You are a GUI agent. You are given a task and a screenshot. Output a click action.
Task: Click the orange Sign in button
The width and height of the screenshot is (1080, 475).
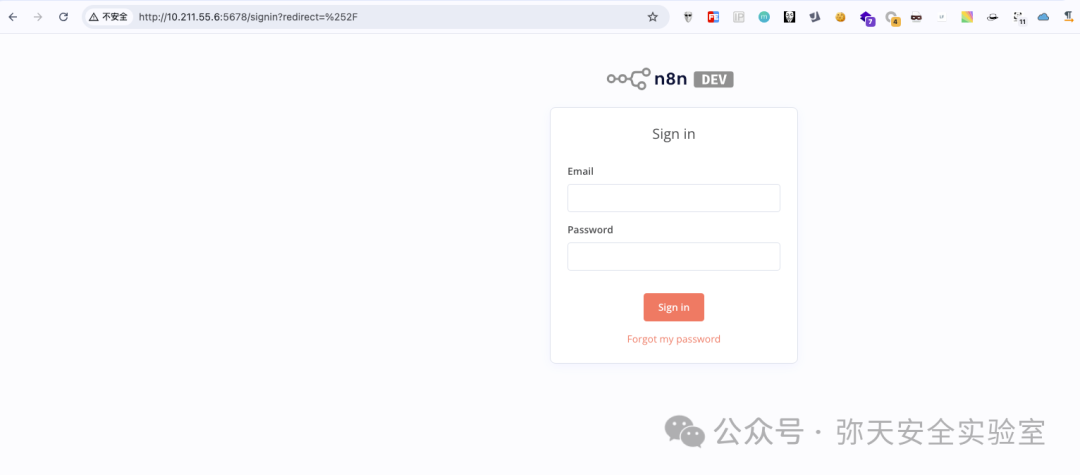[674, 307]
